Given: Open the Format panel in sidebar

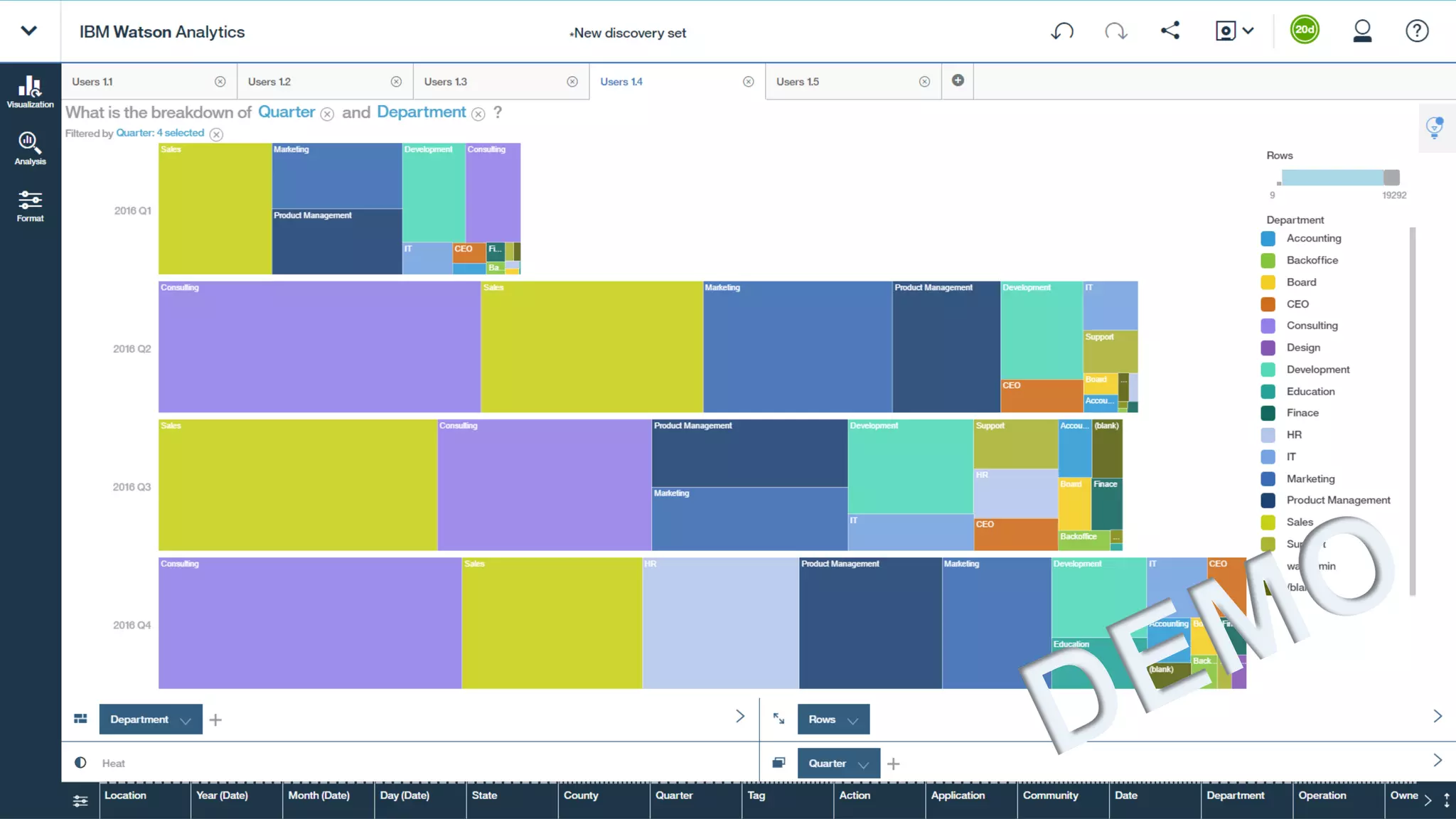Looking at the screenshot, I should click(30, 205).
